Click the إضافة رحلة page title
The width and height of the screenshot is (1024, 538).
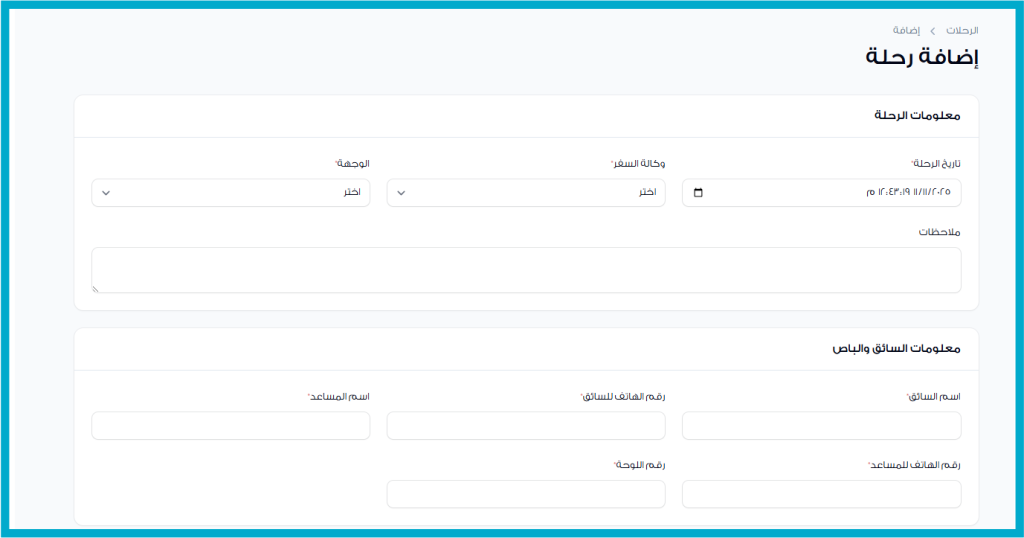coord(921,57)
